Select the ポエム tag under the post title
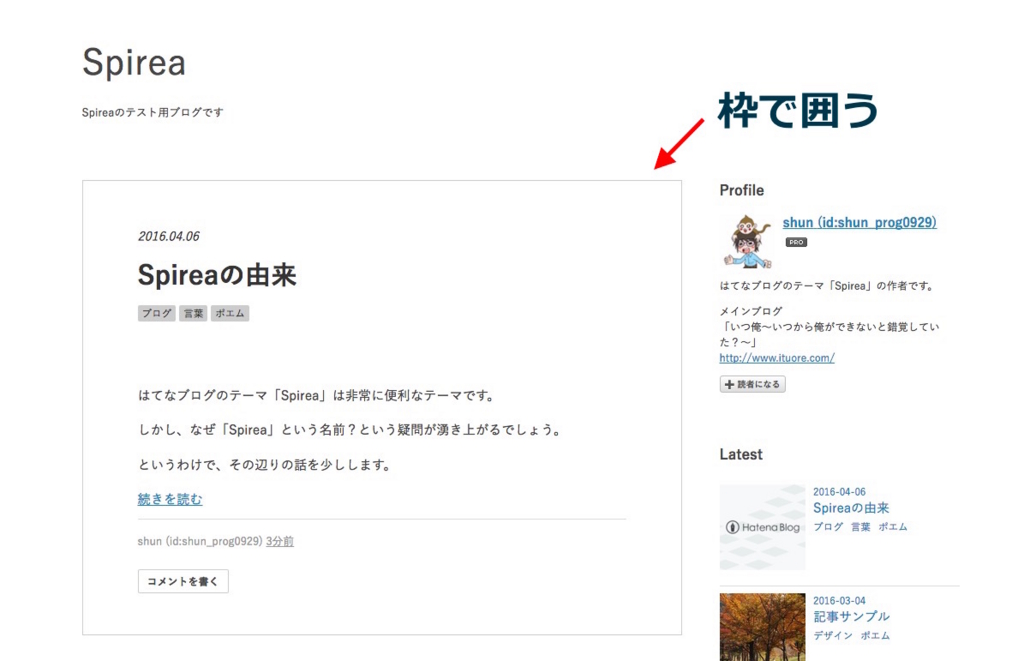The image size is (1024, 661). (x=230, y=314)
